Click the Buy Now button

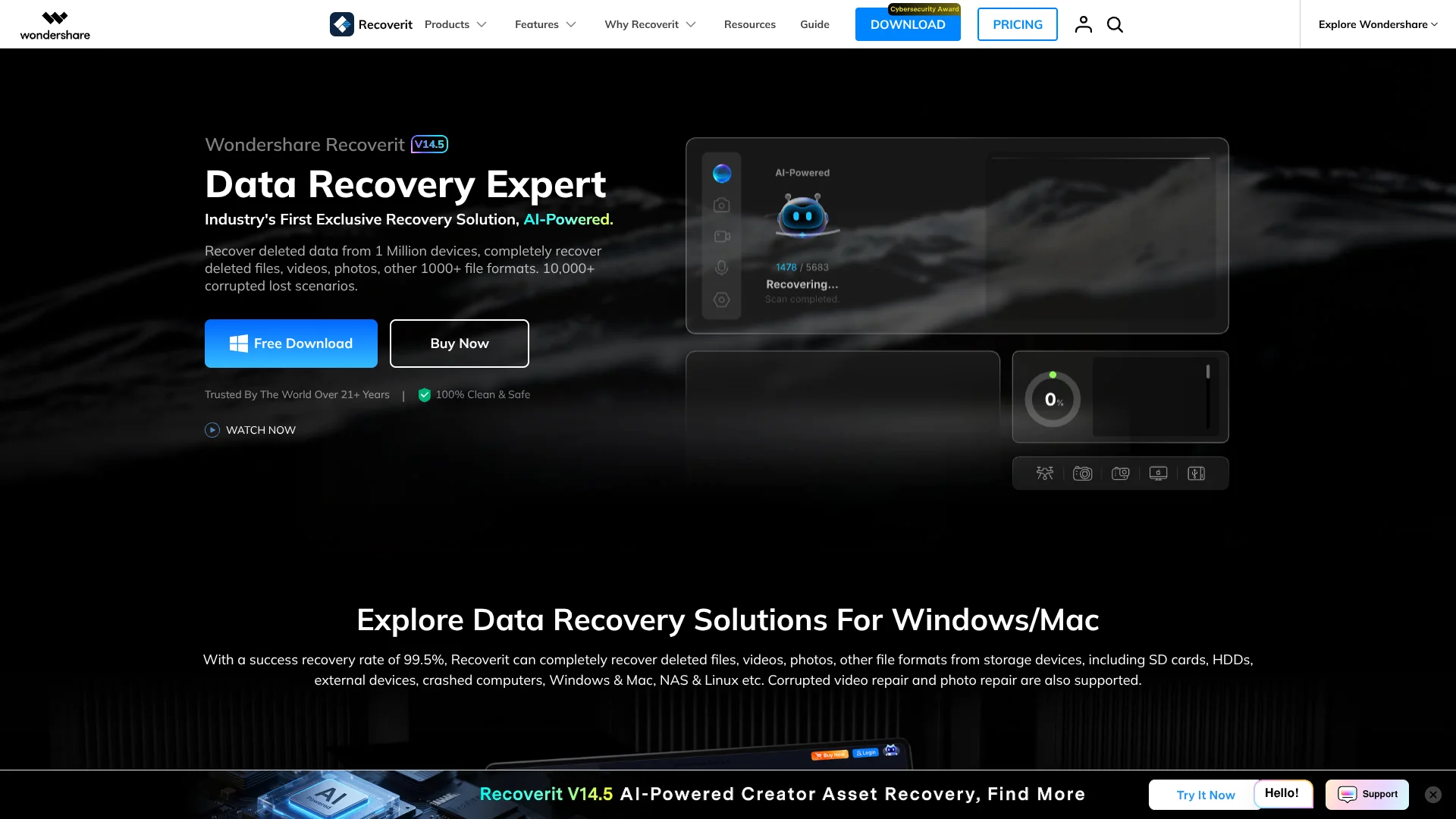tap(460, 344)
